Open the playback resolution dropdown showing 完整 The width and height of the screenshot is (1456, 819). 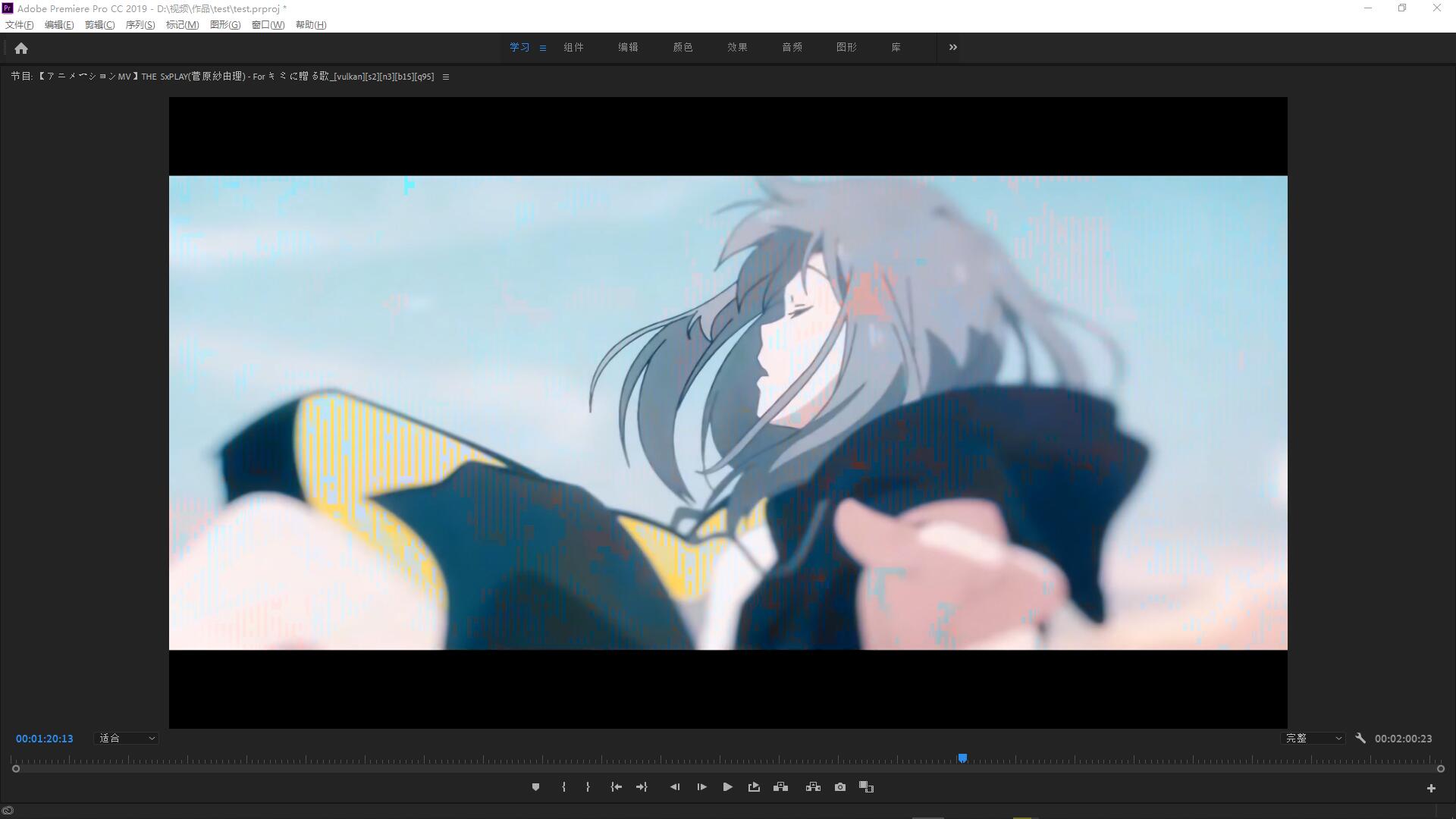coord(1313,738)
